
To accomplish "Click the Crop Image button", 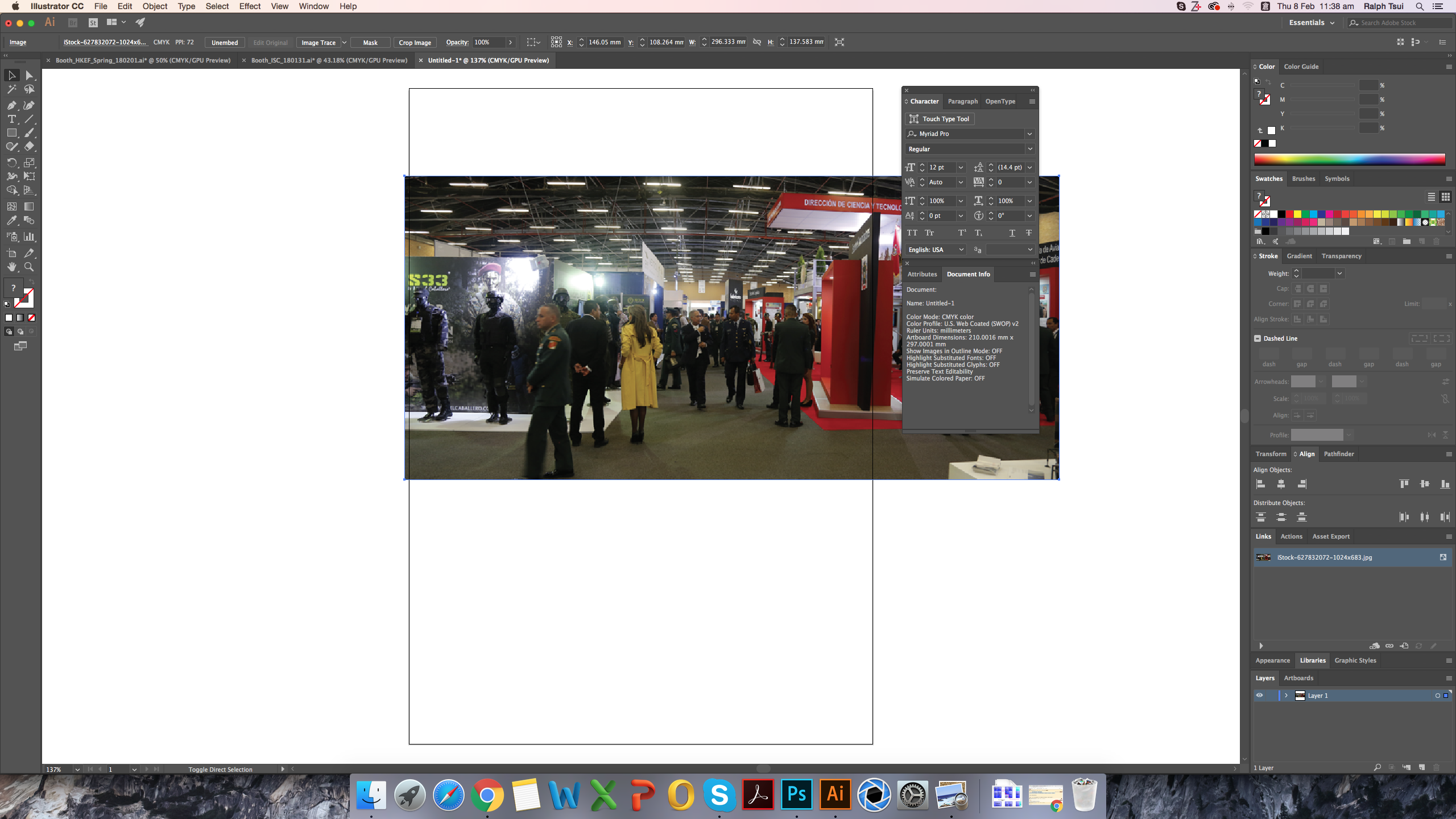I will (x=415, y=43).
